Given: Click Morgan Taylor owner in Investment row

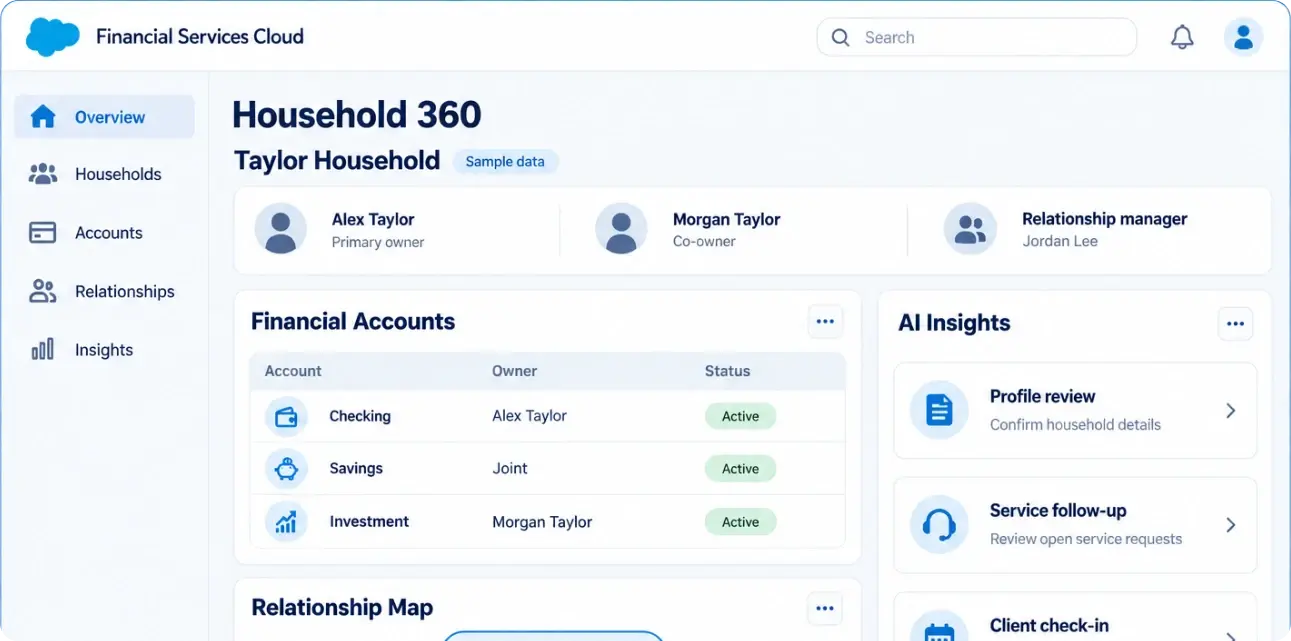Looking at the screenshot, I should [x=542, y=522].
